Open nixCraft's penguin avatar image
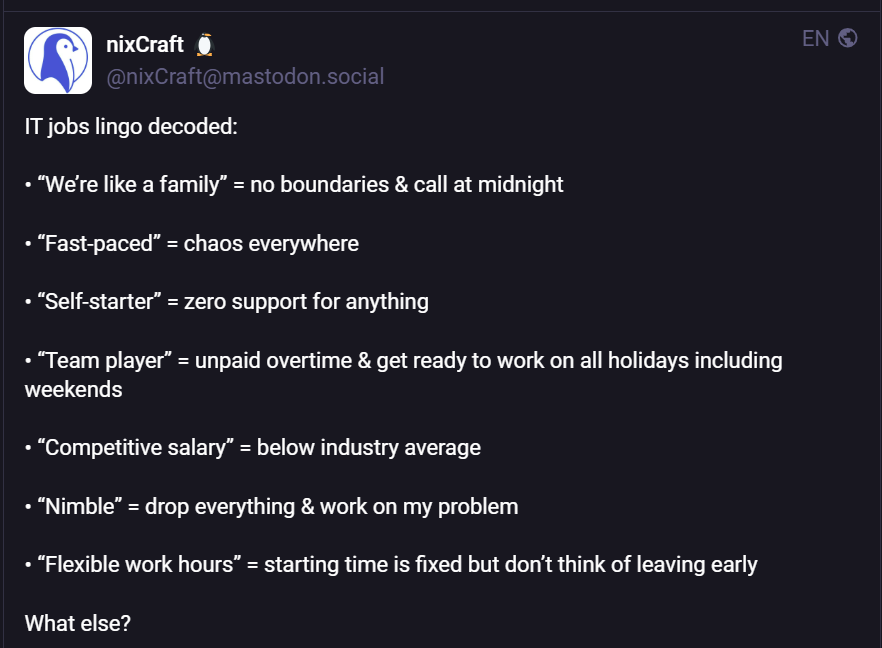This screenshot has width=882, height=648. (x=58, y=60)
